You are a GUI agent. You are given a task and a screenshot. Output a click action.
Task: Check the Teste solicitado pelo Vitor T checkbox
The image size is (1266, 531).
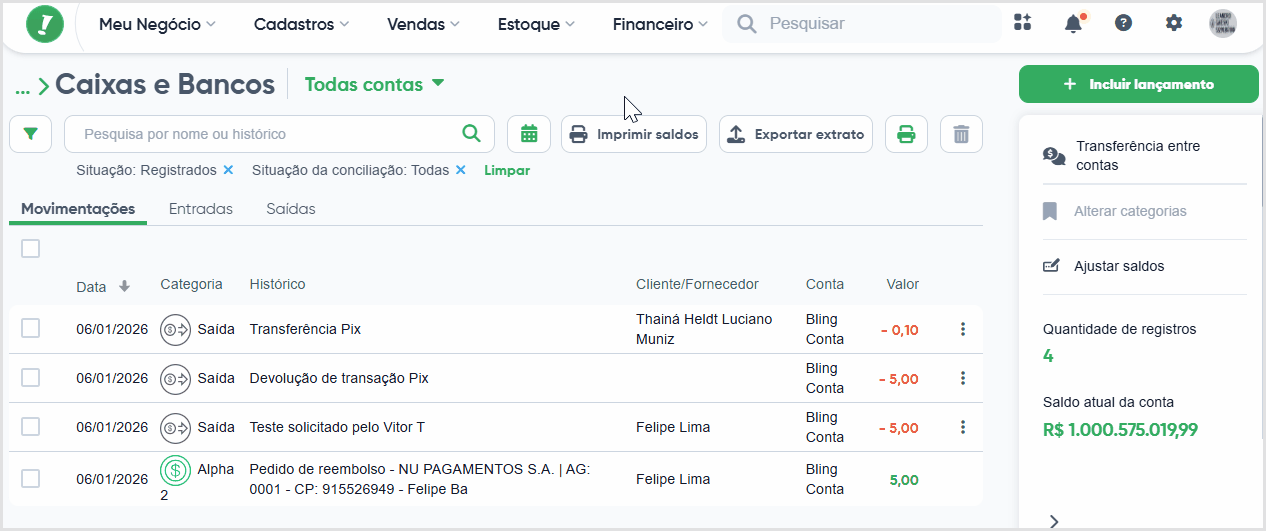click(31, 427)
